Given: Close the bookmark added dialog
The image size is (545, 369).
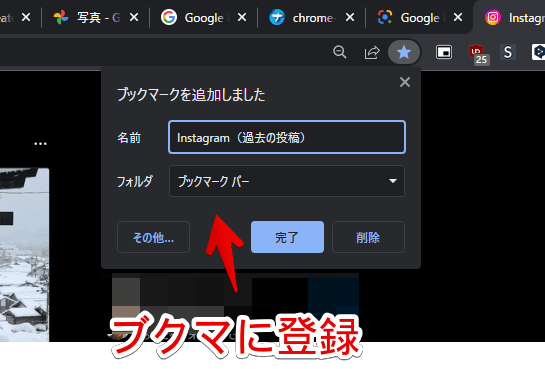Looking at the screenshot, I should click(405, 82).
